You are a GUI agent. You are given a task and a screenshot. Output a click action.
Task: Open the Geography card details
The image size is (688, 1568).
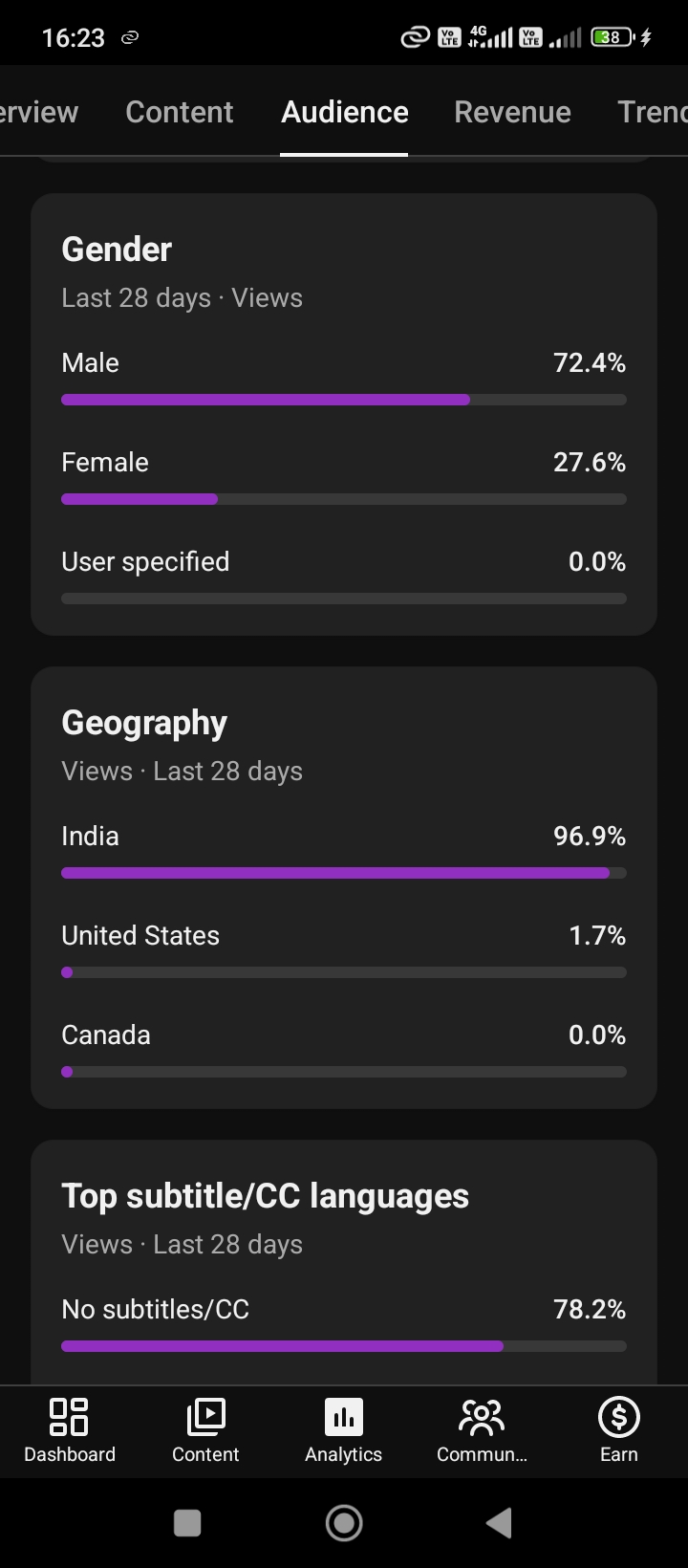344,887
